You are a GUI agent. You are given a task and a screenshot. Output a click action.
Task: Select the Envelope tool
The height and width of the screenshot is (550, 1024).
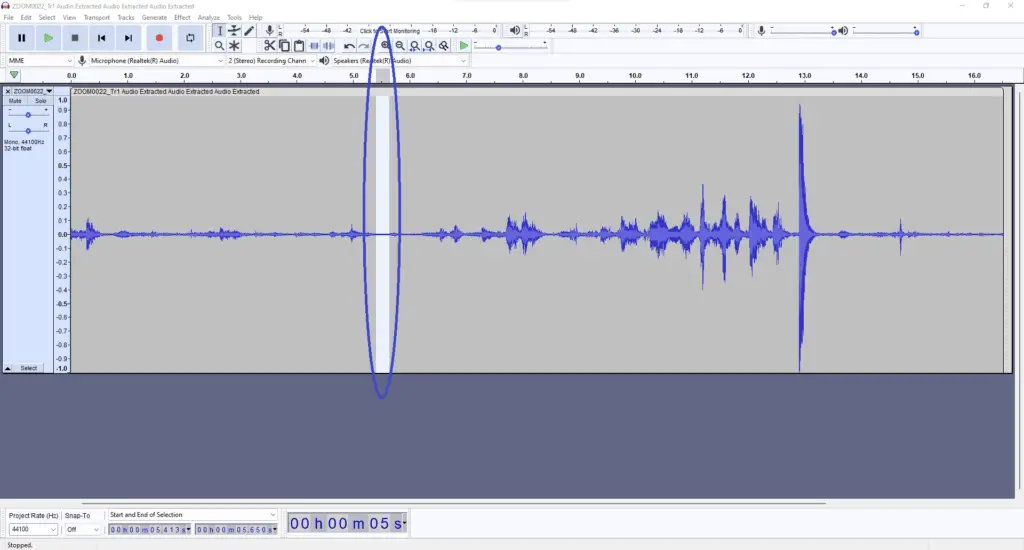[234, 31]
